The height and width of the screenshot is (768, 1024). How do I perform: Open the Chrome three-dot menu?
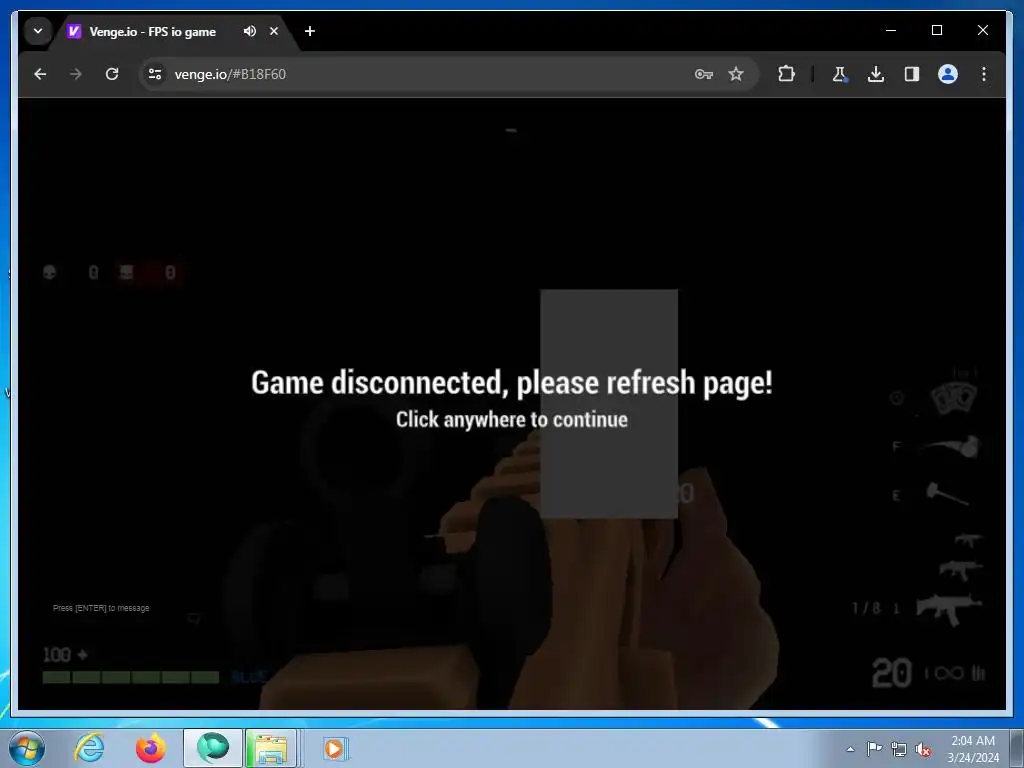(984, 74)
